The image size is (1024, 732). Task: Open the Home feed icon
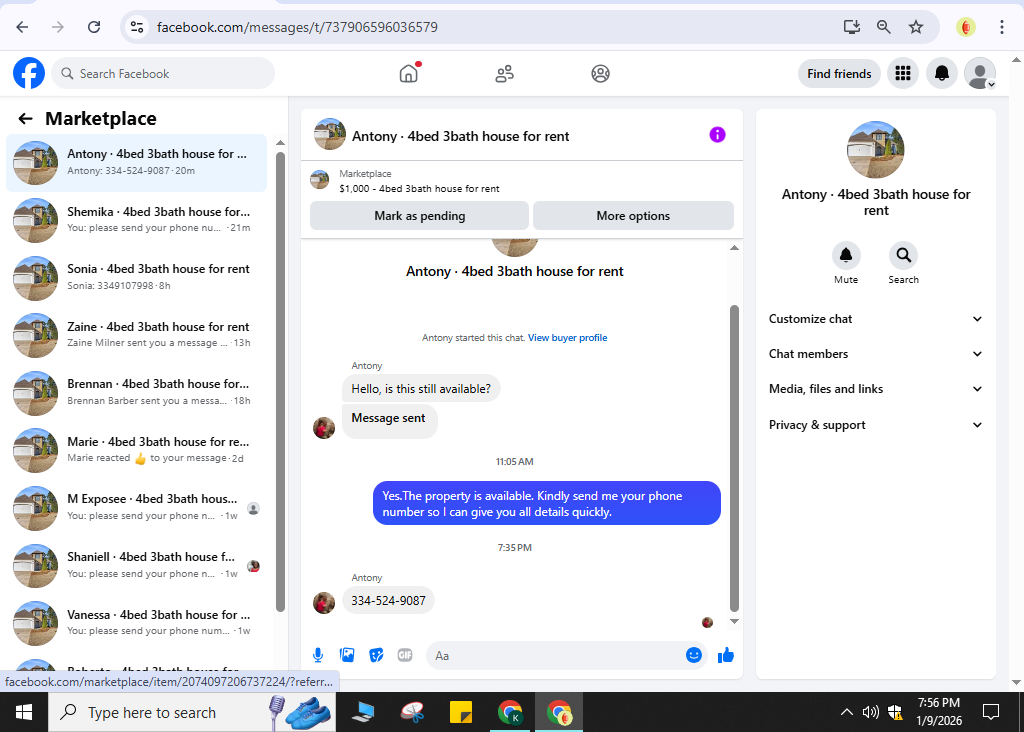tap(409, 73)
